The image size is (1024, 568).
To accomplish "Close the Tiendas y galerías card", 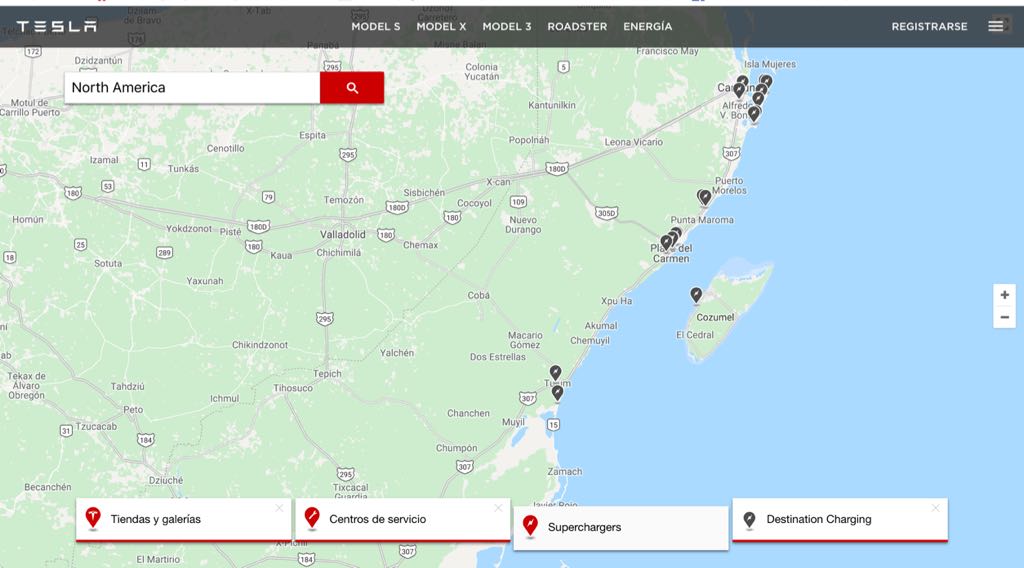I will 279,508.
